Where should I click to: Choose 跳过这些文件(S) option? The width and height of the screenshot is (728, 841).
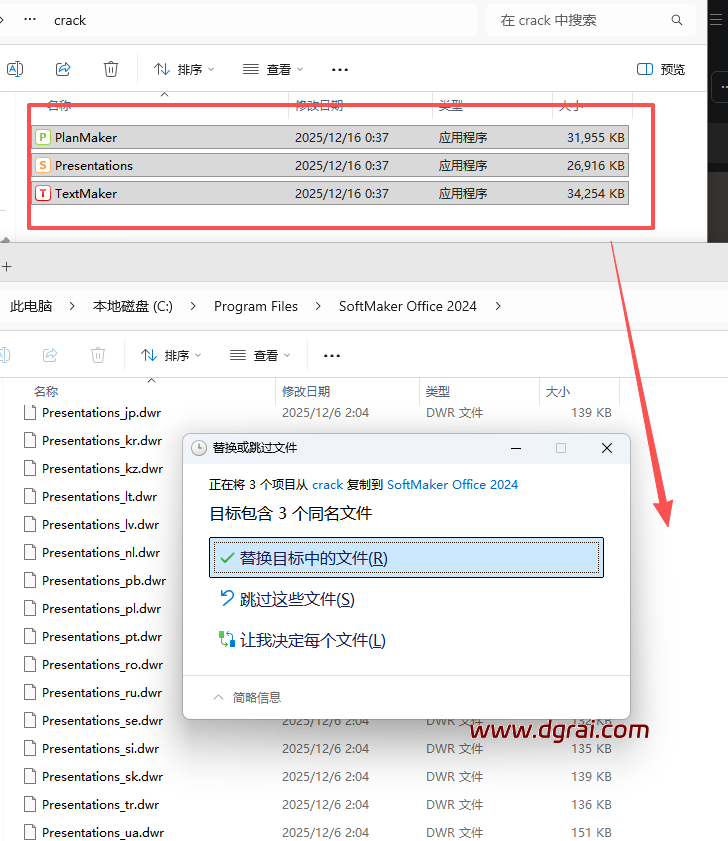click(x=288, y=599)
